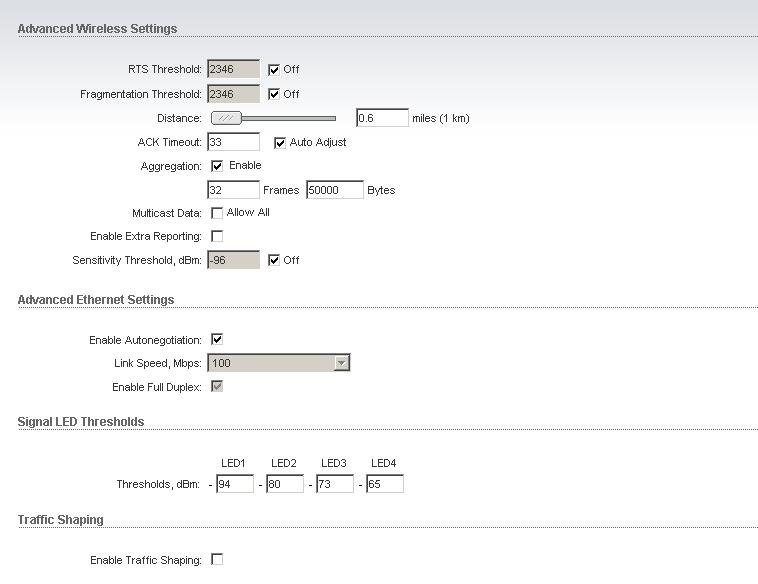This screenshot has width=758, height=584.
Task: Enable the Extra Reporting checkbox
Action: [x=217, y=237]
